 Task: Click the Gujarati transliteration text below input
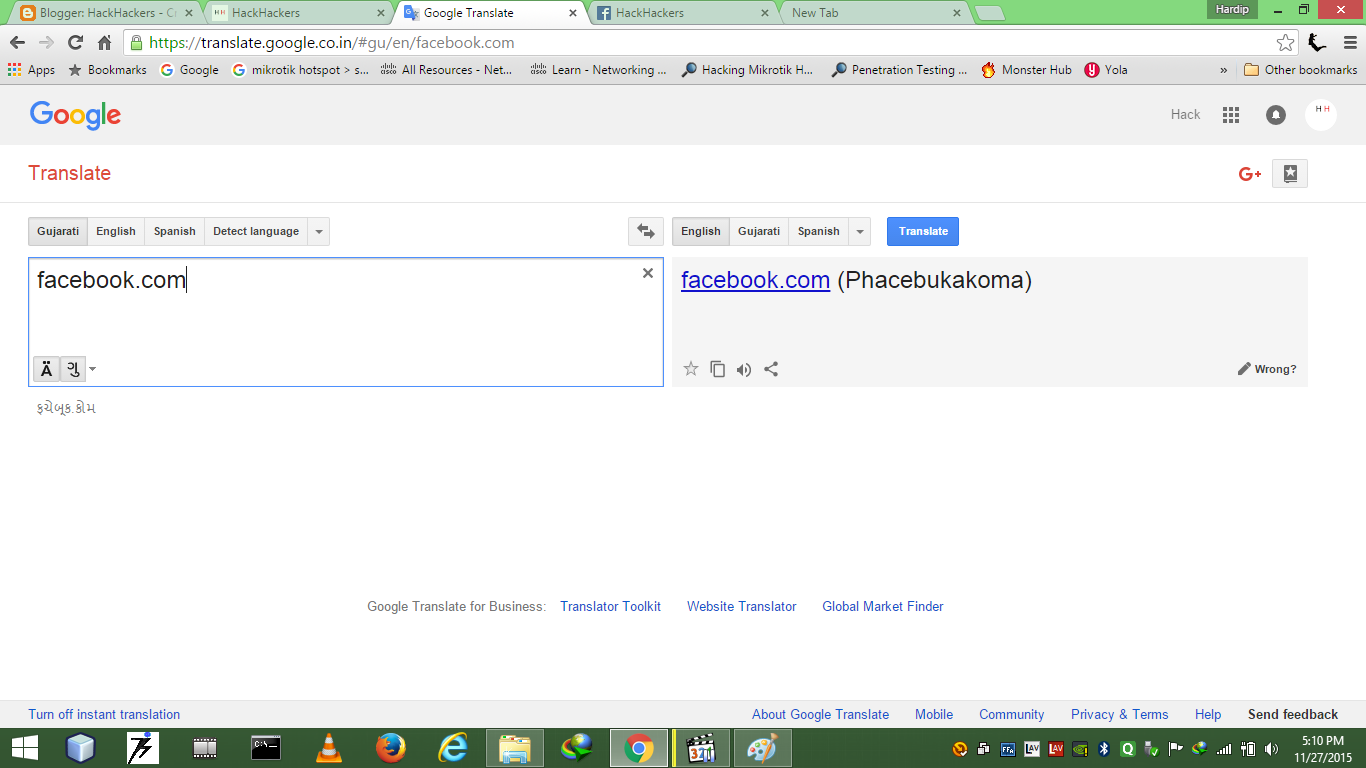tap(66, 408)
